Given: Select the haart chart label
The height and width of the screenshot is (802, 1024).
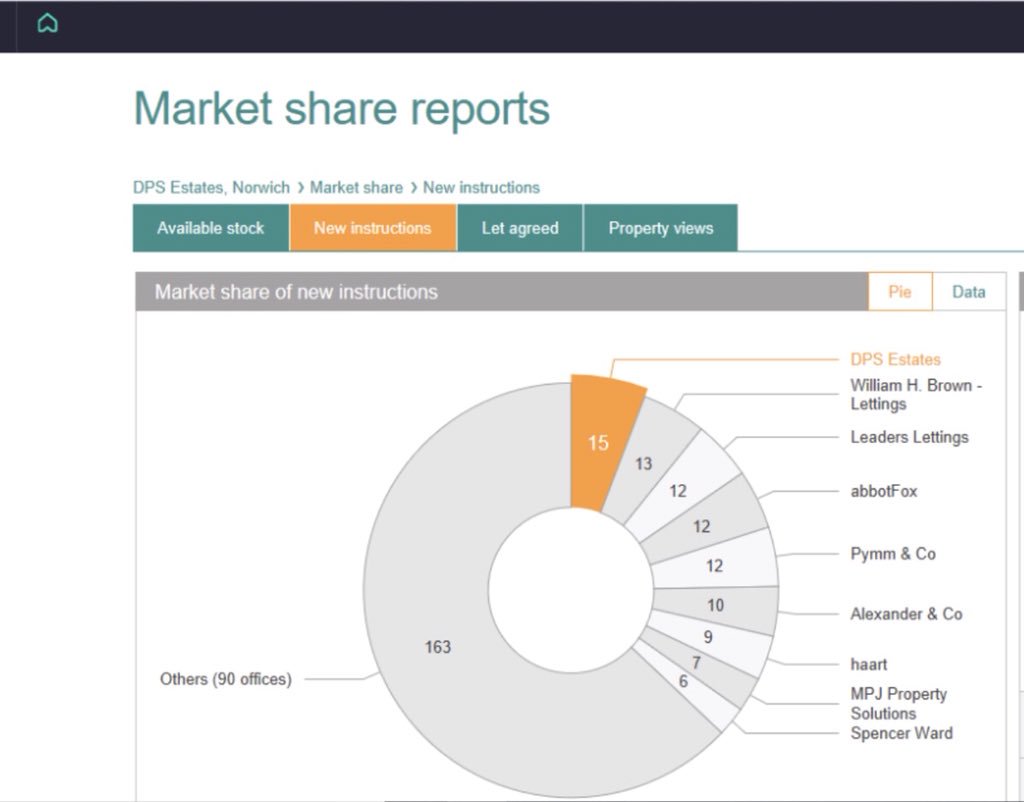Looking at the screenshot, I should [x=869, y=664].
